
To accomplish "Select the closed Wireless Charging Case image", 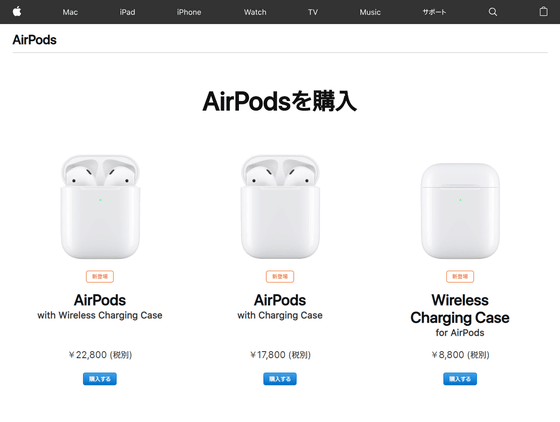I will (460, 211).
